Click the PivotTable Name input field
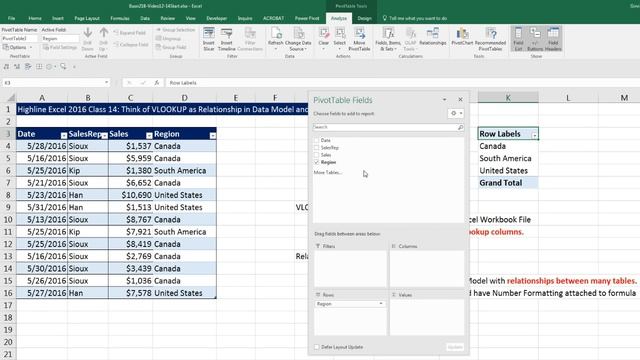Image resolution: width=640 pixels, height=360 pixels. tap(19, 38)
